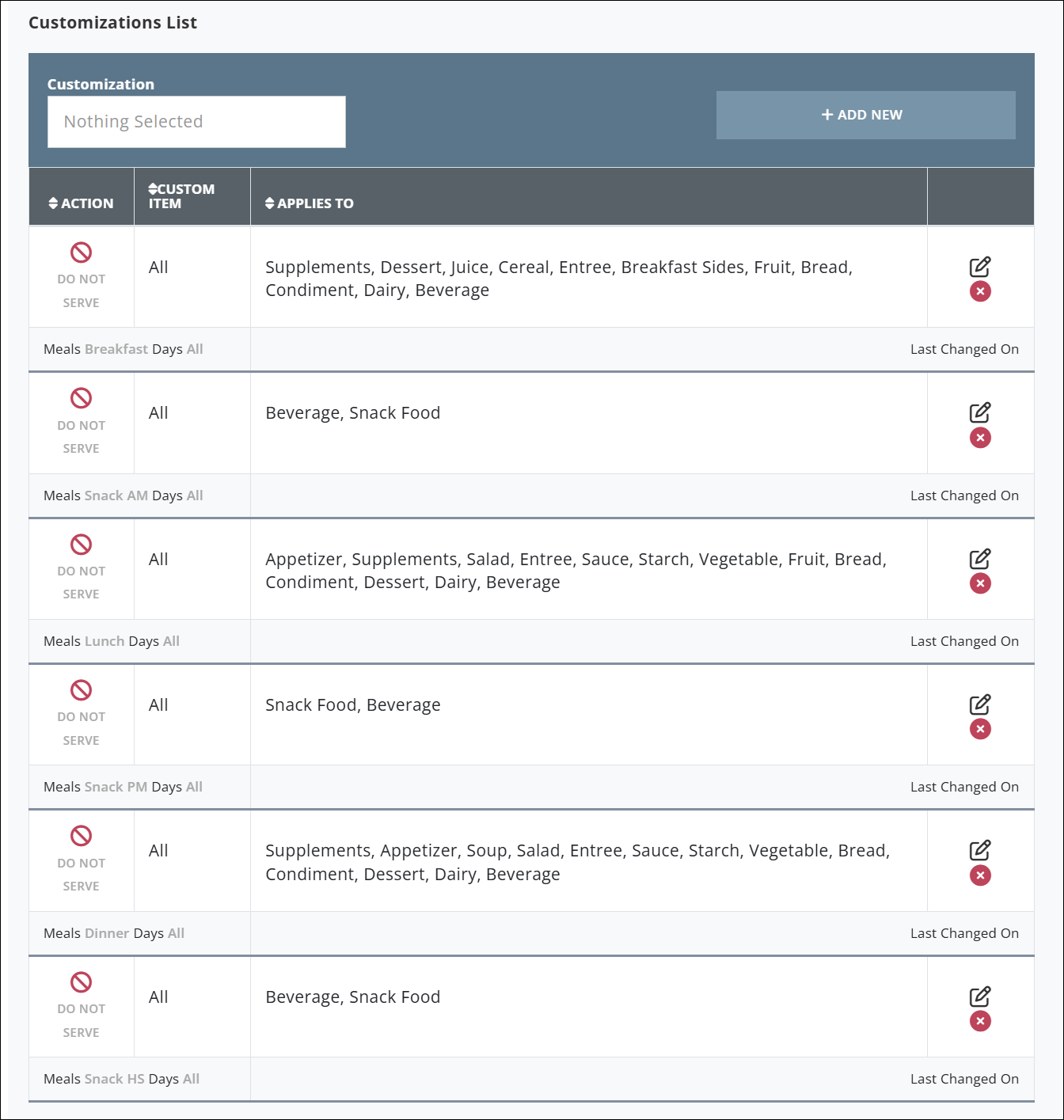Delete the Snack HS customization row
Image resolution: width=1064 pixels, height=1120 pixels.
[x=980, y=1021]
